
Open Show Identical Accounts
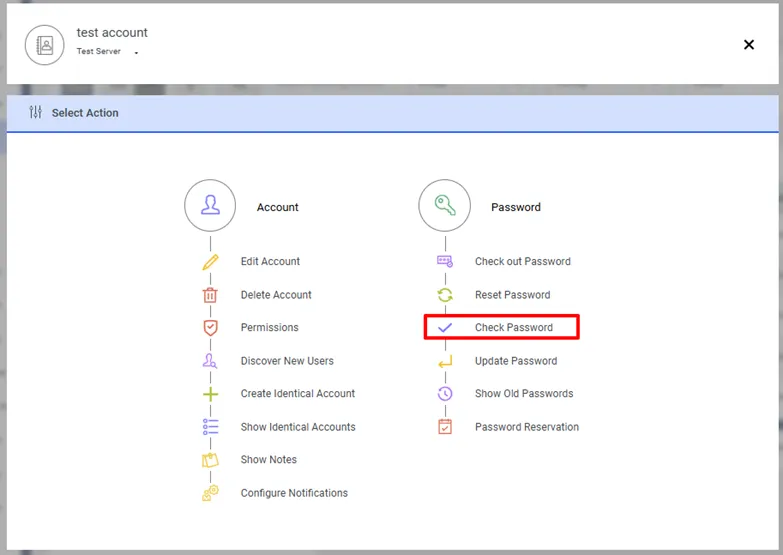[x=298, y=427]
